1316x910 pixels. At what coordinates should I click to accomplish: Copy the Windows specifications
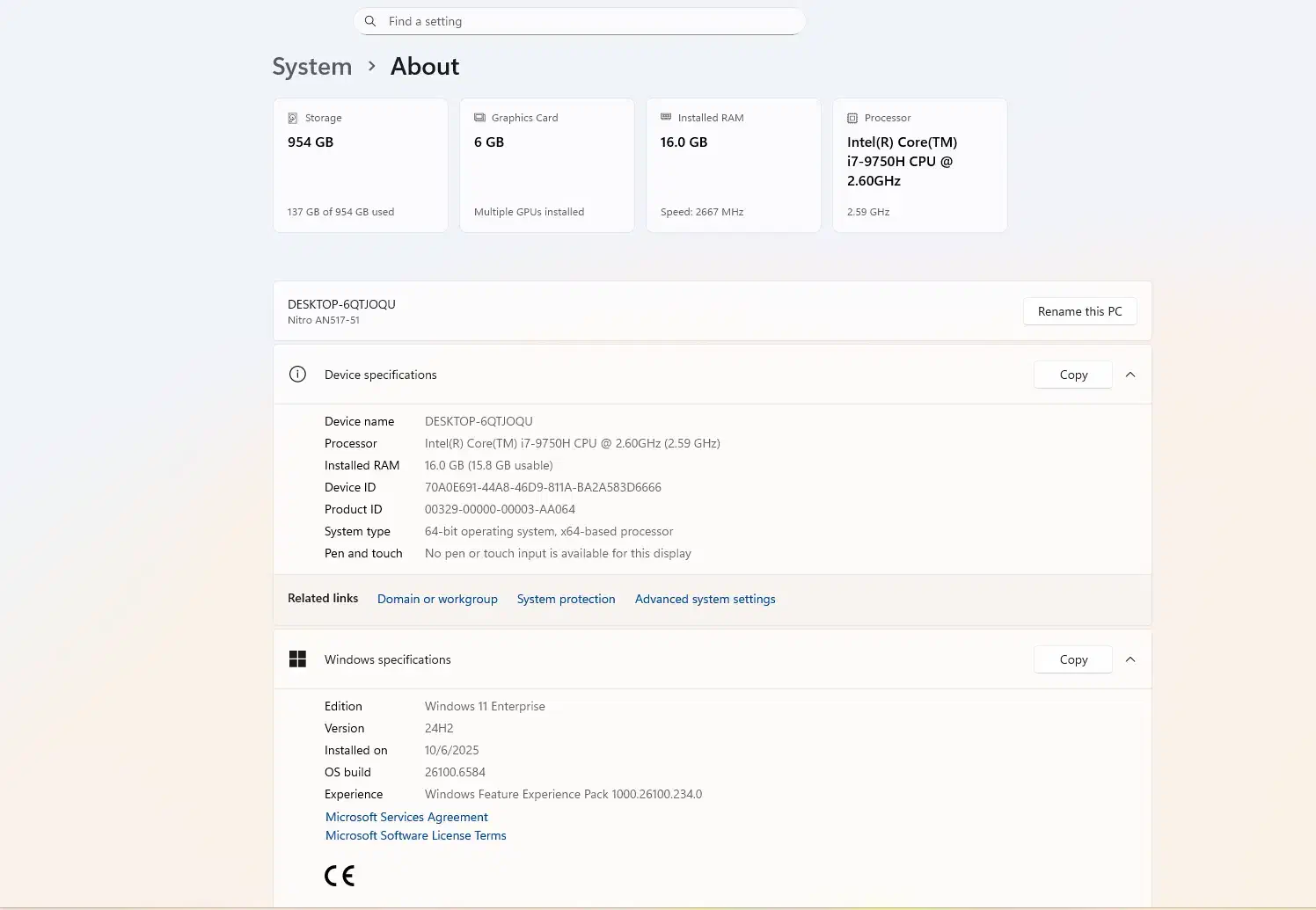click(1072, 659)
